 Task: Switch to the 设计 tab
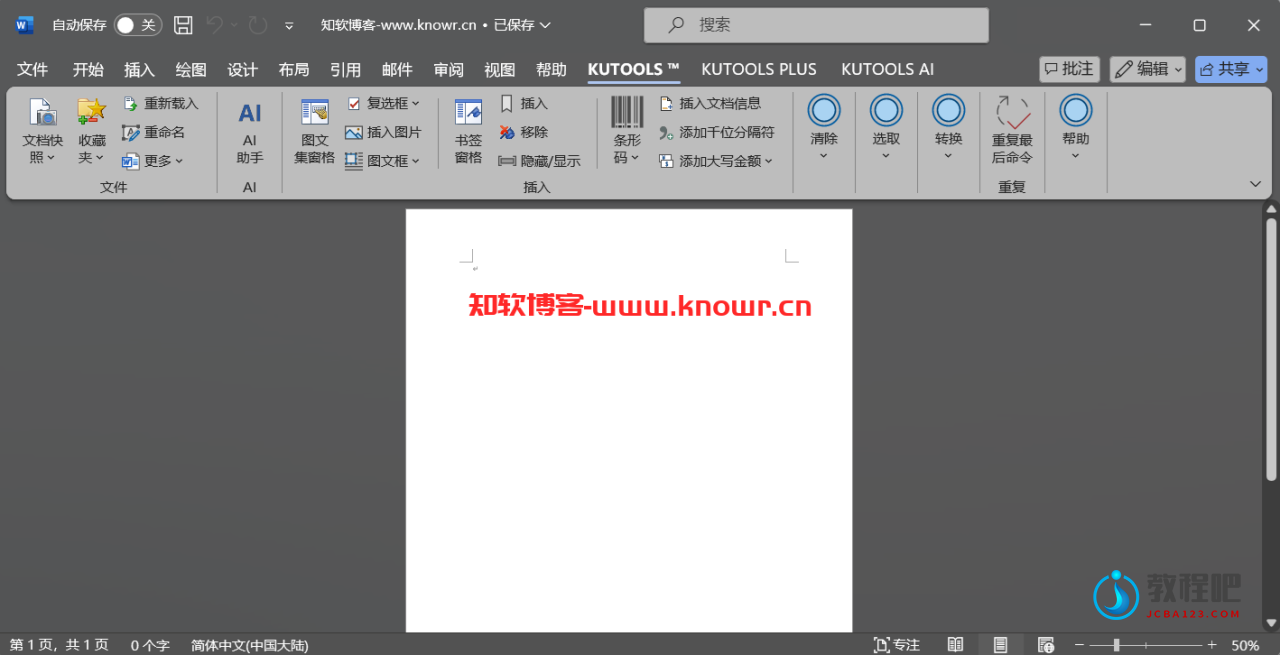(242, 69)
